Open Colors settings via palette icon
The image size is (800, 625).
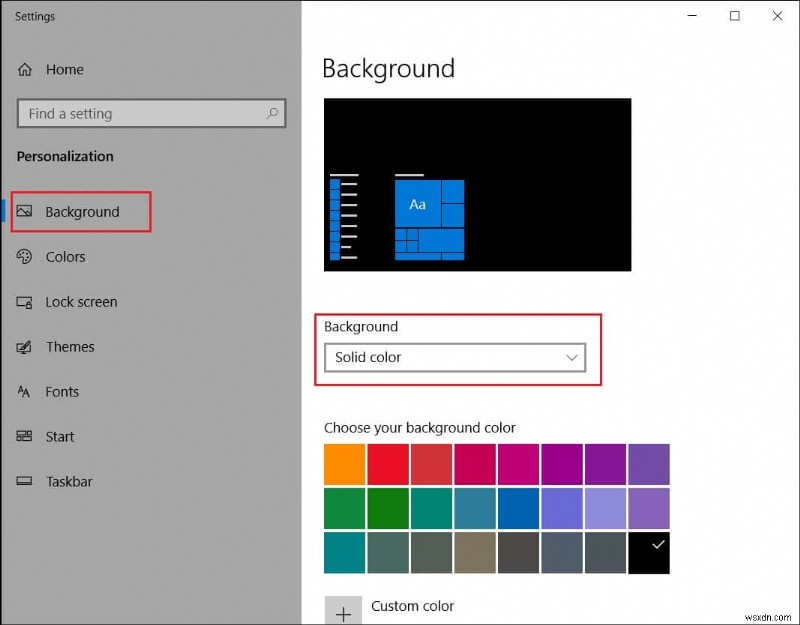[x=24, y=257]
